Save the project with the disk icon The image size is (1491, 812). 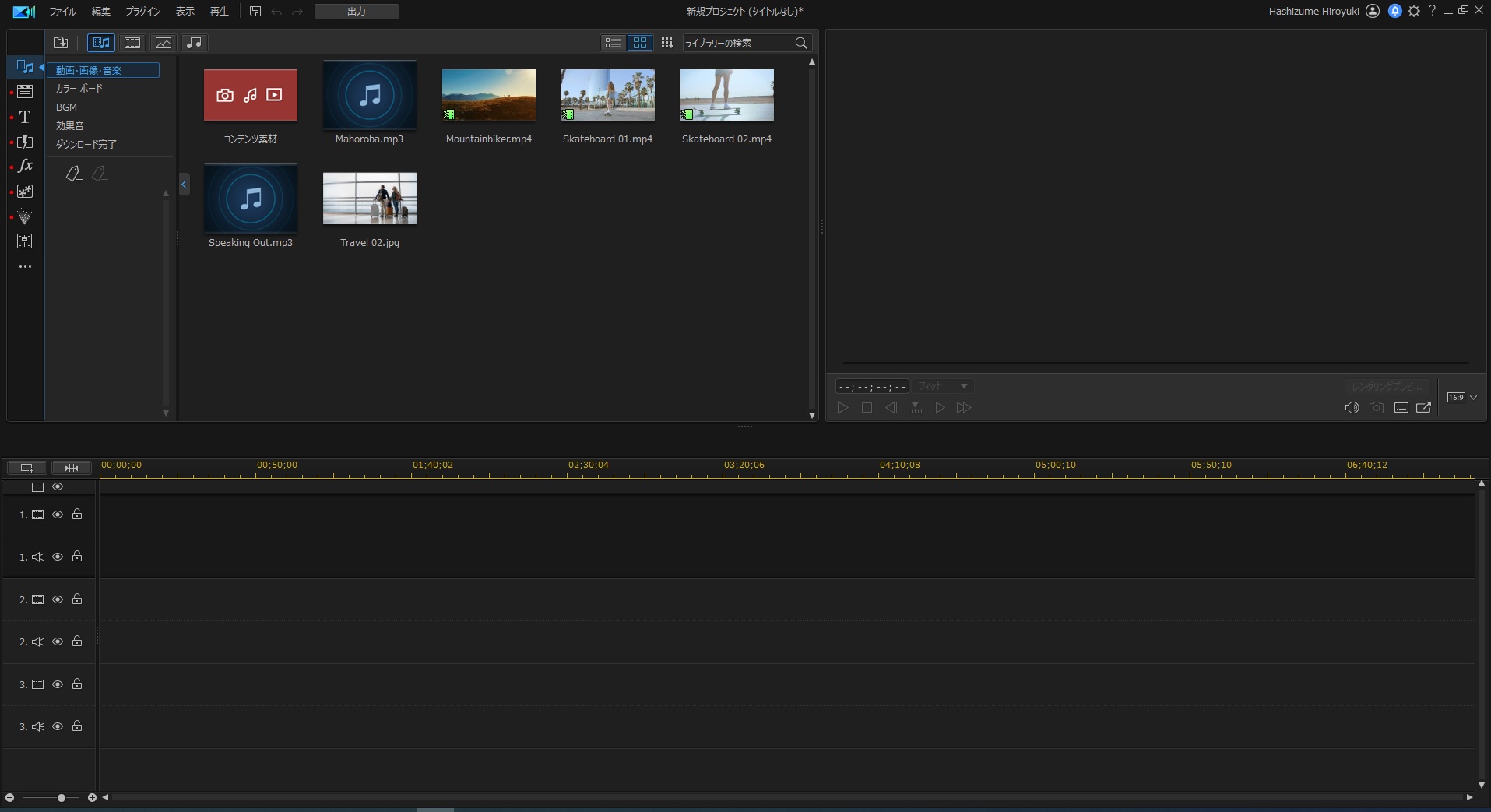pos(255,12)
